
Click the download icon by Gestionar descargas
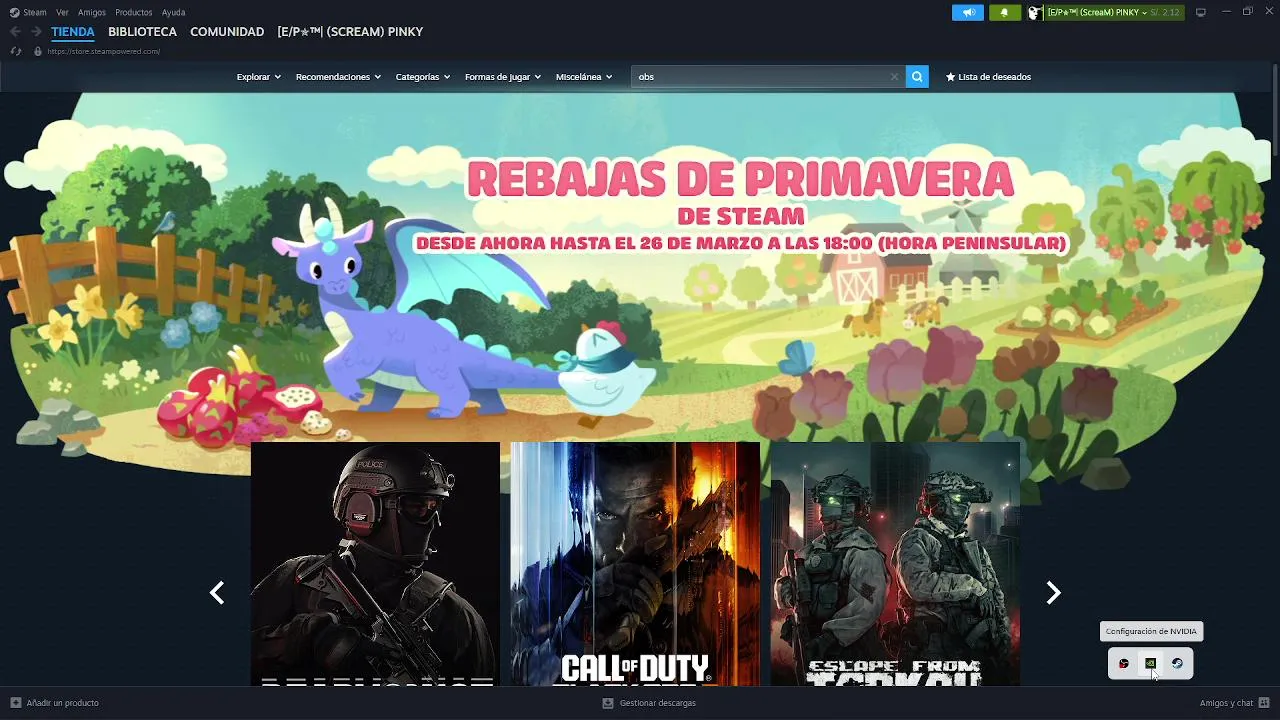point(607,703)
